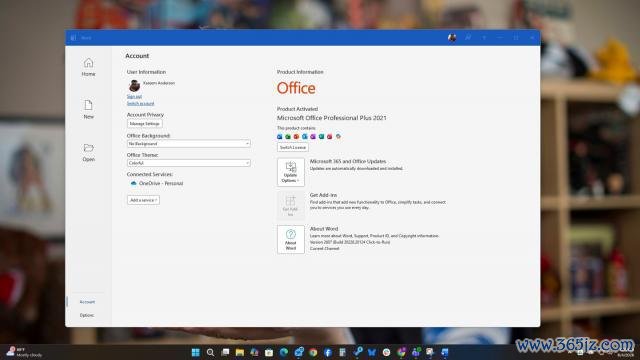Select Options in the bottom sidebar
The width and height of the screenshot is (640, 360).
click(x=87, y=315)
